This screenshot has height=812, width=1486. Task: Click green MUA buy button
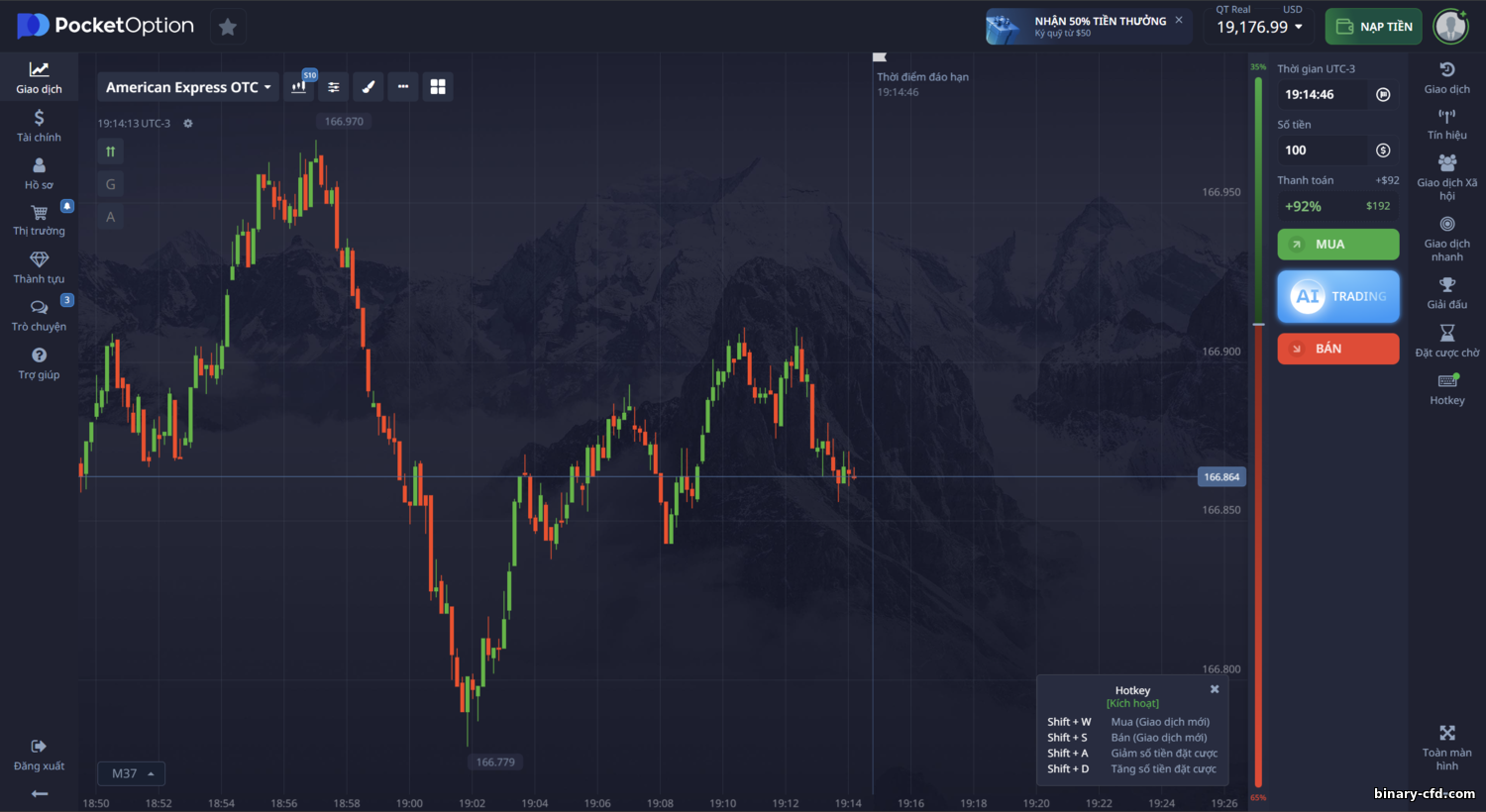pyautogui.click(x=1338, y=245)
